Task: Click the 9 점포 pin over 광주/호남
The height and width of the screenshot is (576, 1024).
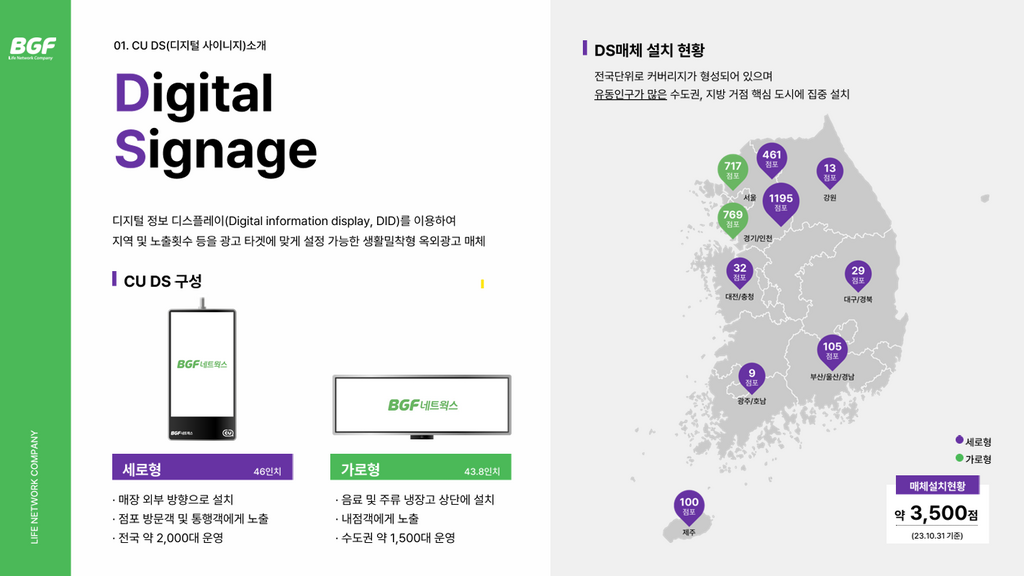Action: pyautogui.click(x=752, y=377)
